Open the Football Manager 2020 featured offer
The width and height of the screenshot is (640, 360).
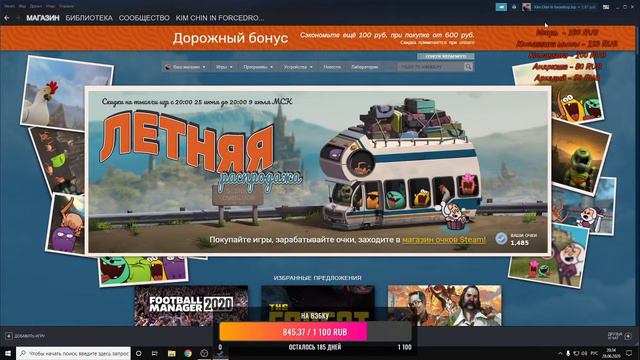point(191,305)
